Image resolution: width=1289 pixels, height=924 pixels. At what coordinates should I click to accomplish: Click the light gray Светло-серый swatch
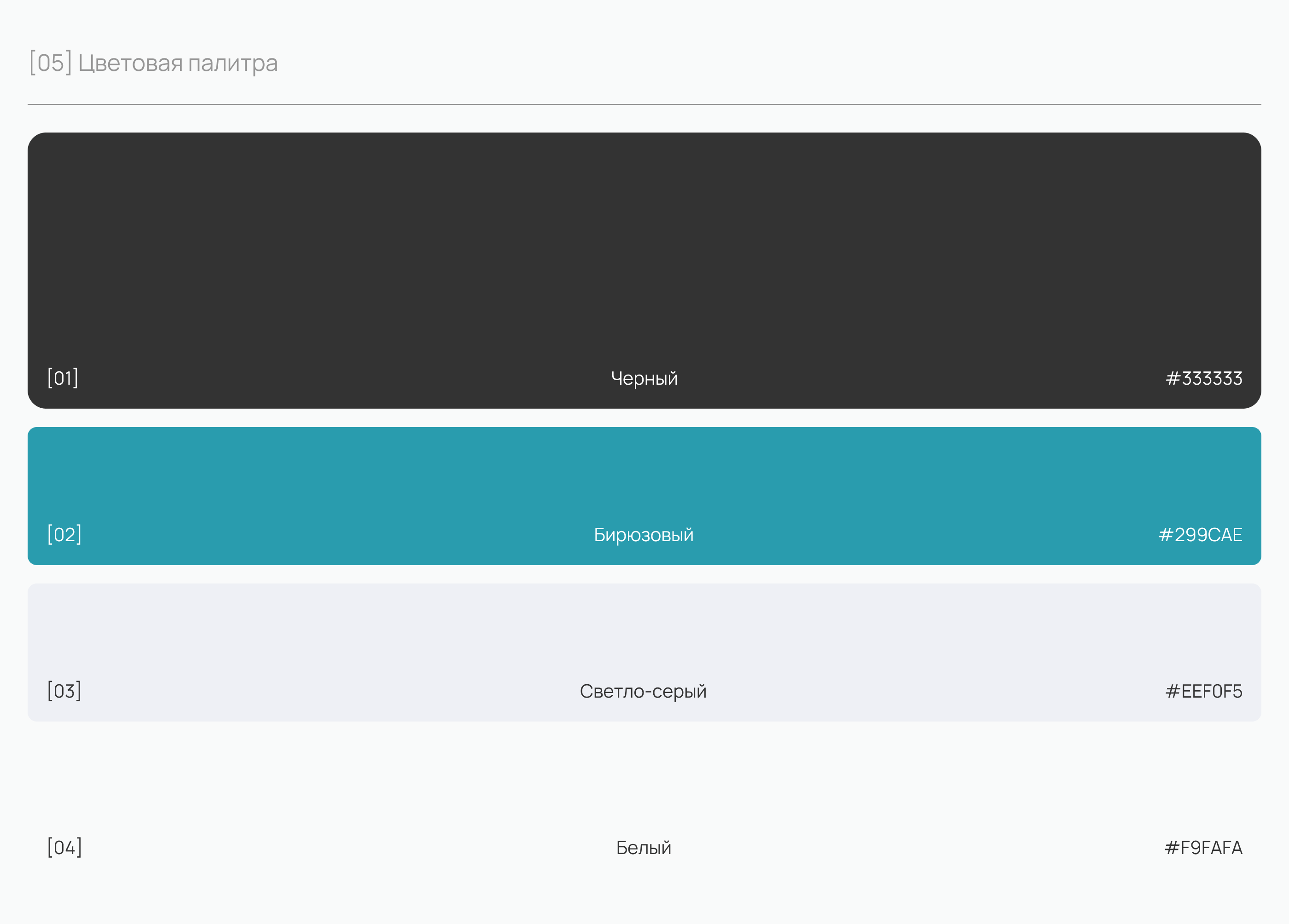click(644, 631)
